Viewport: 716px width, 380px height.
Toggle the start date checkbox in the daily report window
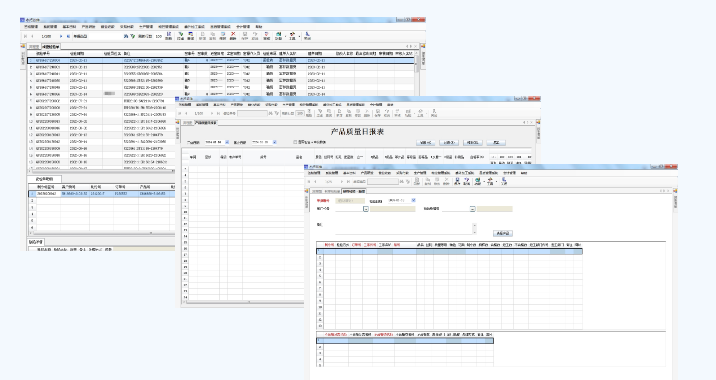tap(227, 142)
